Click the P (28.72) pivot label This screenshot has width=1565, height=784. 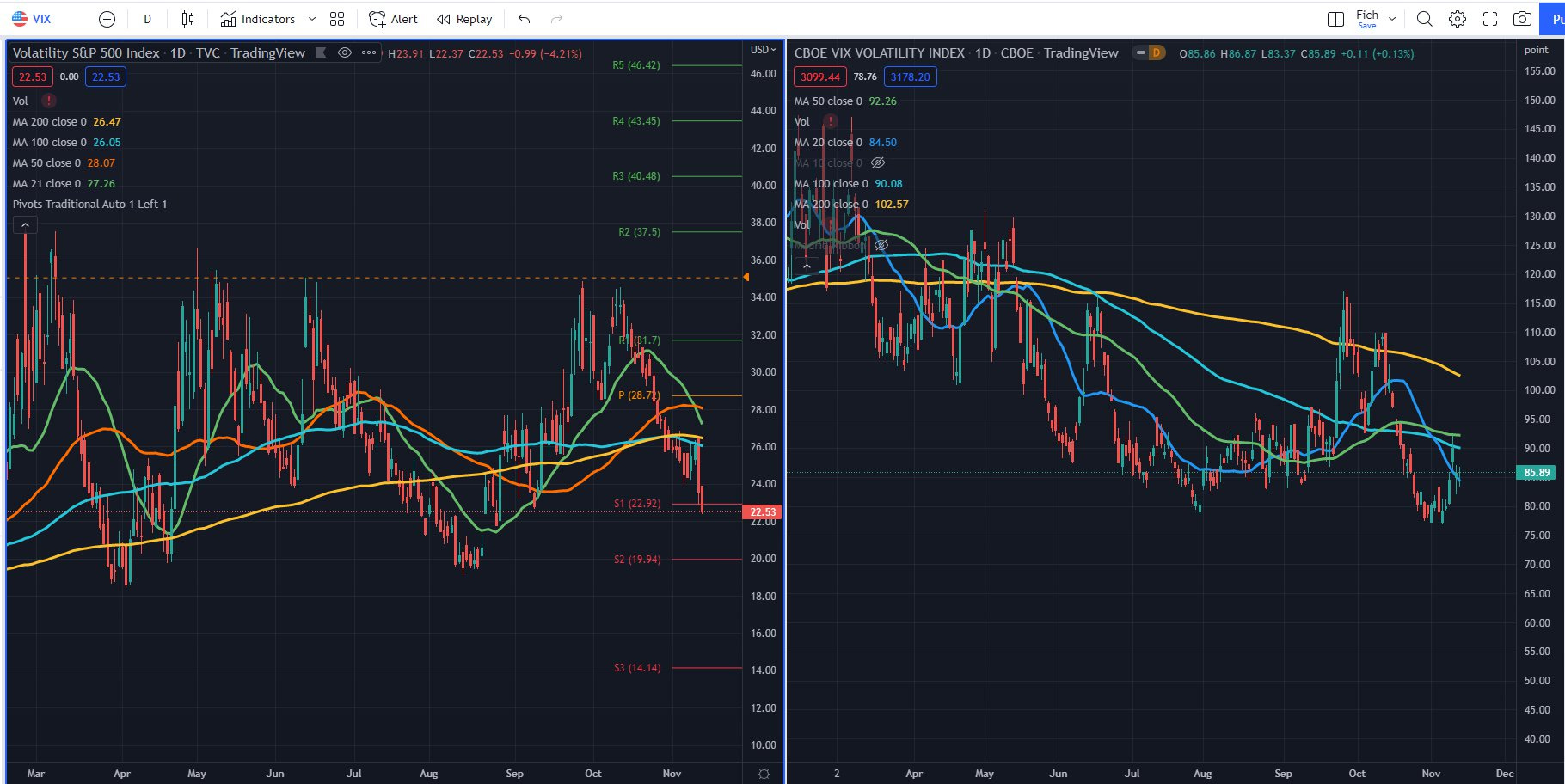[639, 395]
